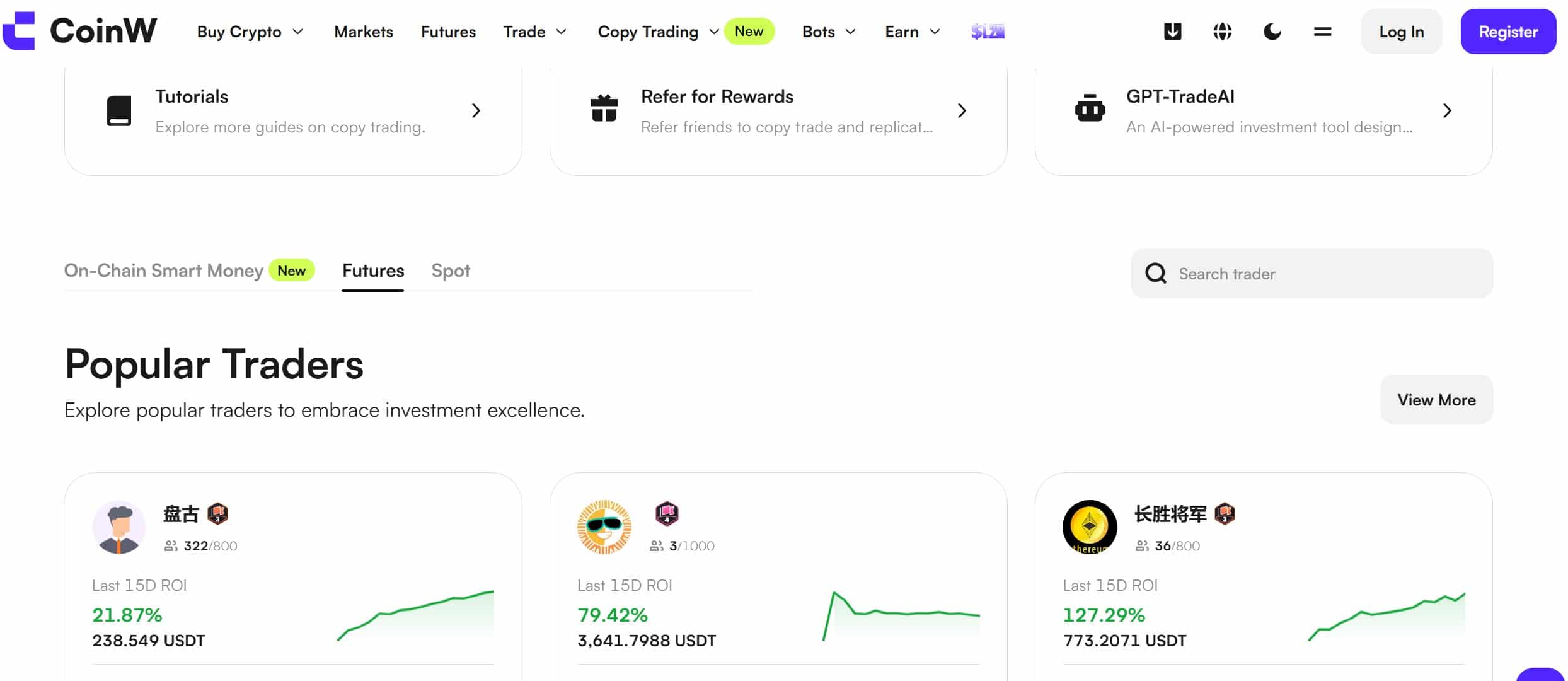
Task: Open Refer for Rewards chevron arrow
Action: click(x=962, y=111)
